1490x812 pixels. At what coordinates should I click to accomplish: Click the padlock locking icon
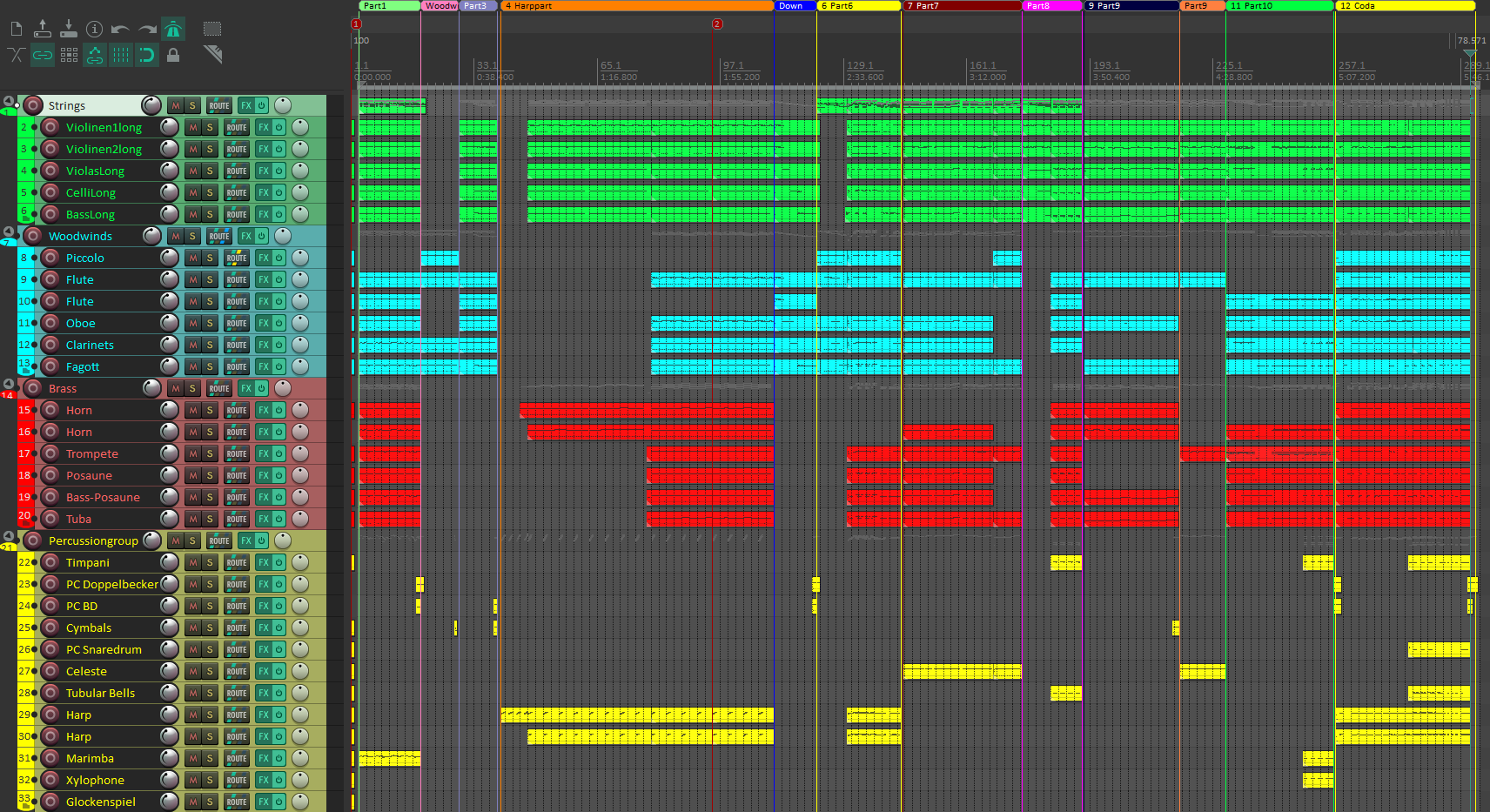click(173, 56)
